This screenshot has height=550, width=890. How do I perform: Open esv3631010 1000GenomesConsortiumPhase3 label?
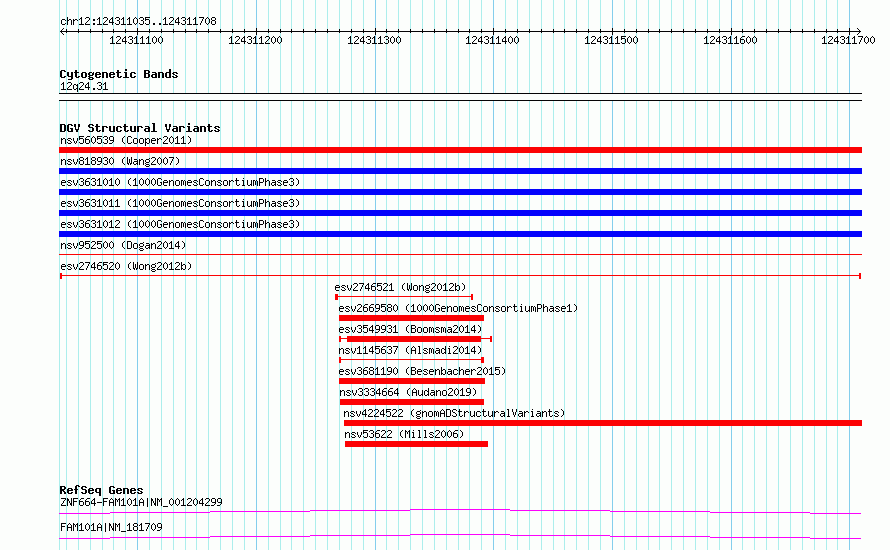pyautogui.click(x=180, y=182)
